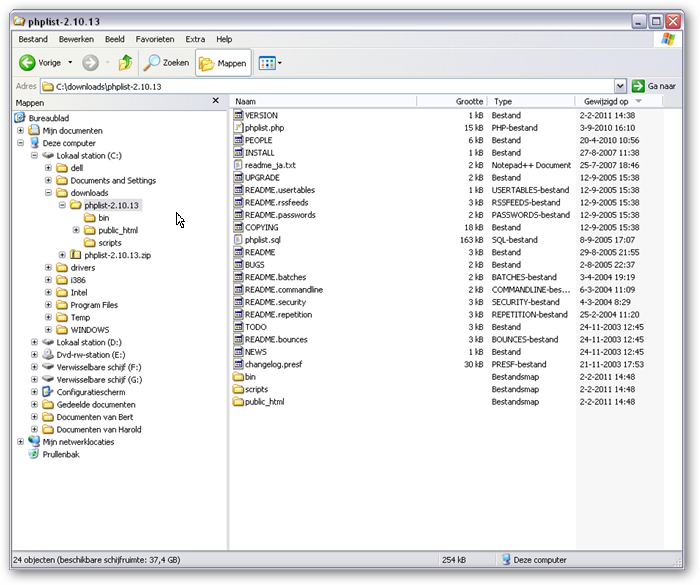Image resolution: width=700 pixels, height=585 pixels.
Task: Select the WINDOWS folder in the tree
Action: point(83,330)
